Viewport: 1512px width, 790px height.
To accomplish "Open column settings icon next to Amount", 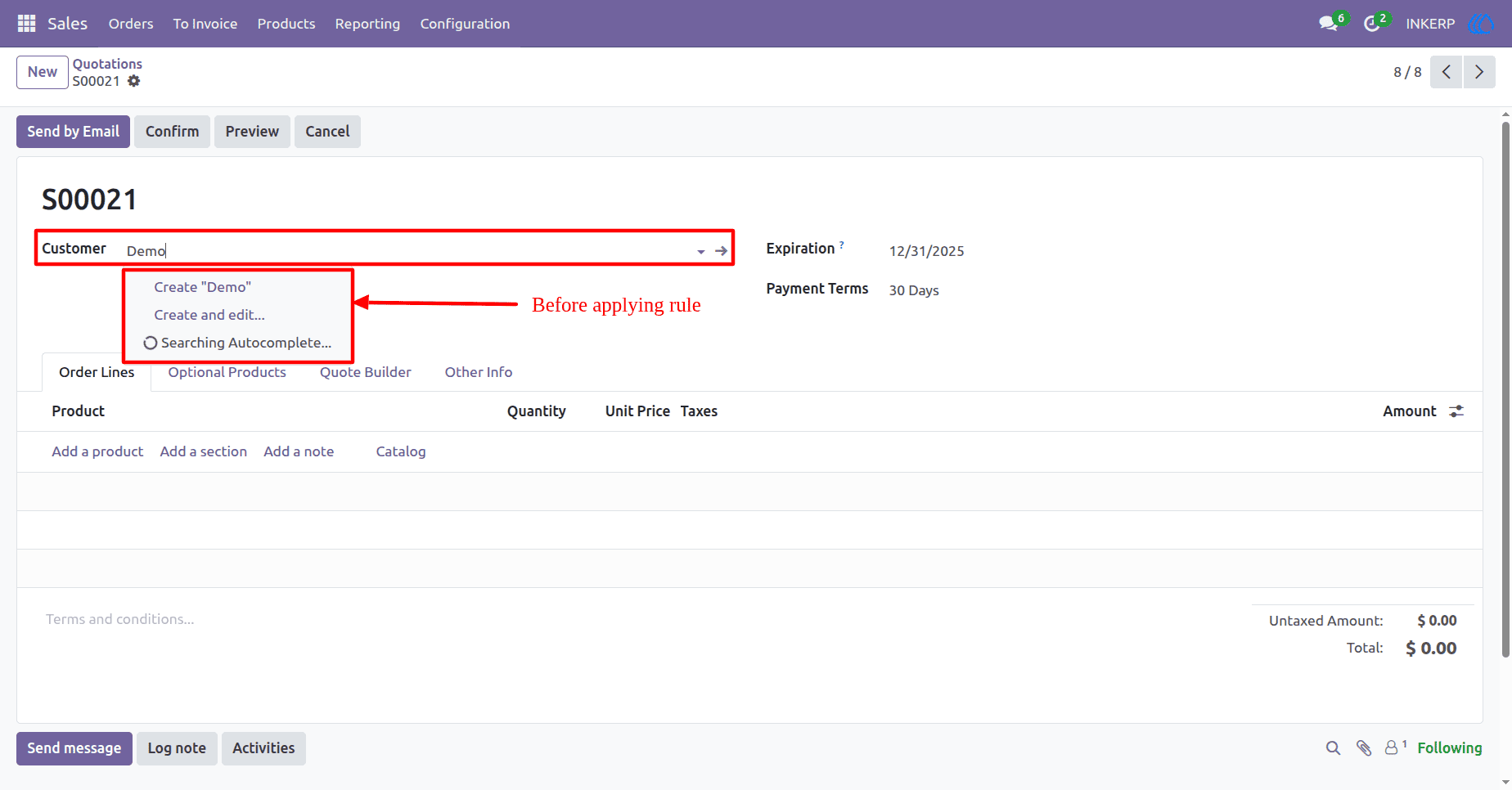I will pos(1456,411).
